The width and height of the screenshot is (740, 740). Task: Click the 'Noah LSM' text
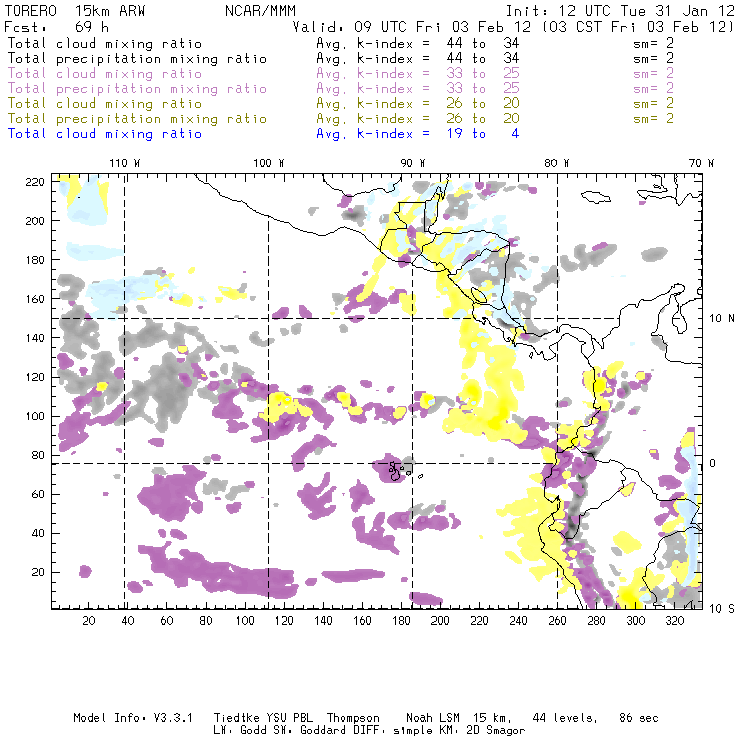pos(433,718)
